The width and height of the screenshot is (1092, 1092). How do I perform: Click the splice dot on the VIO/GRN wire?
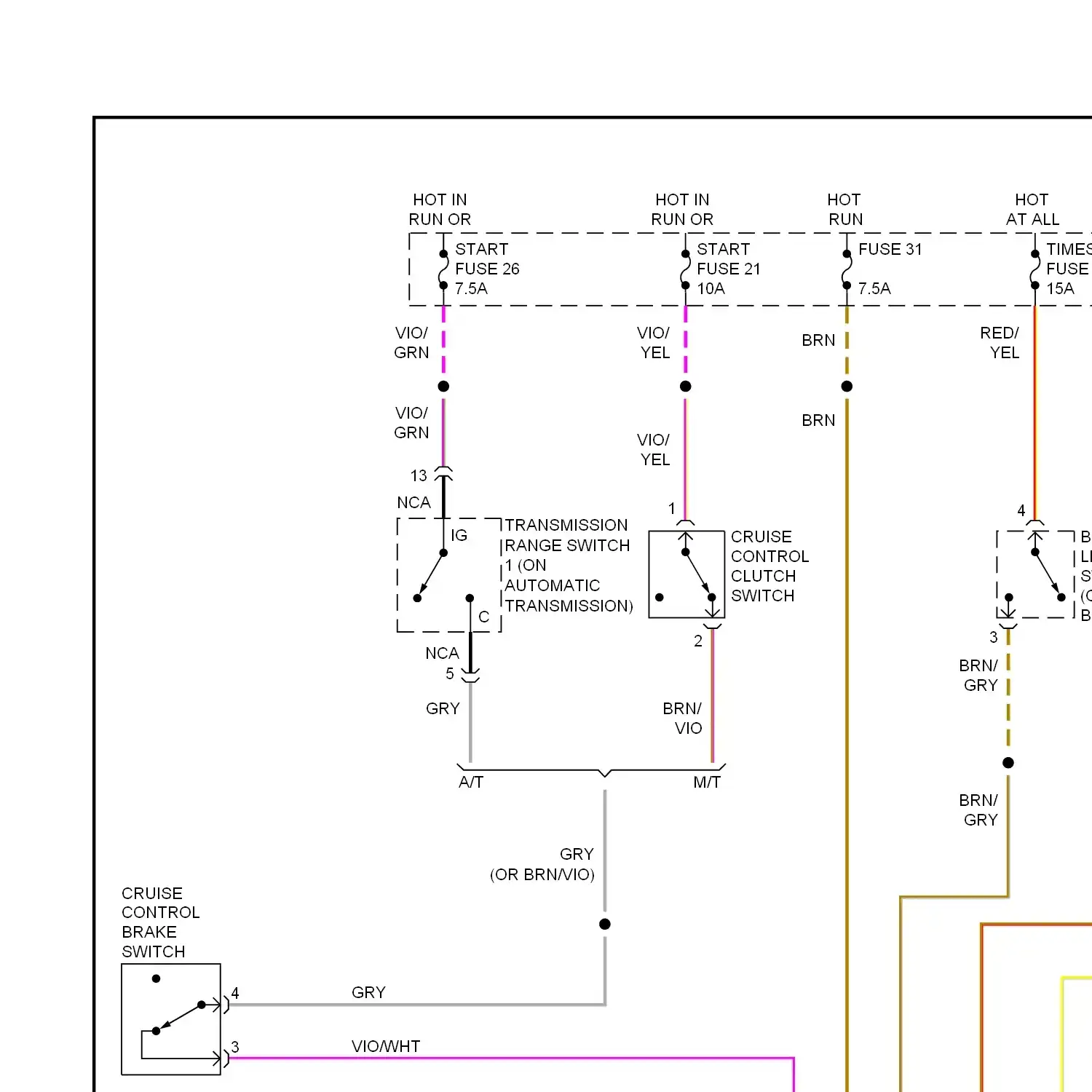(443, 386)
